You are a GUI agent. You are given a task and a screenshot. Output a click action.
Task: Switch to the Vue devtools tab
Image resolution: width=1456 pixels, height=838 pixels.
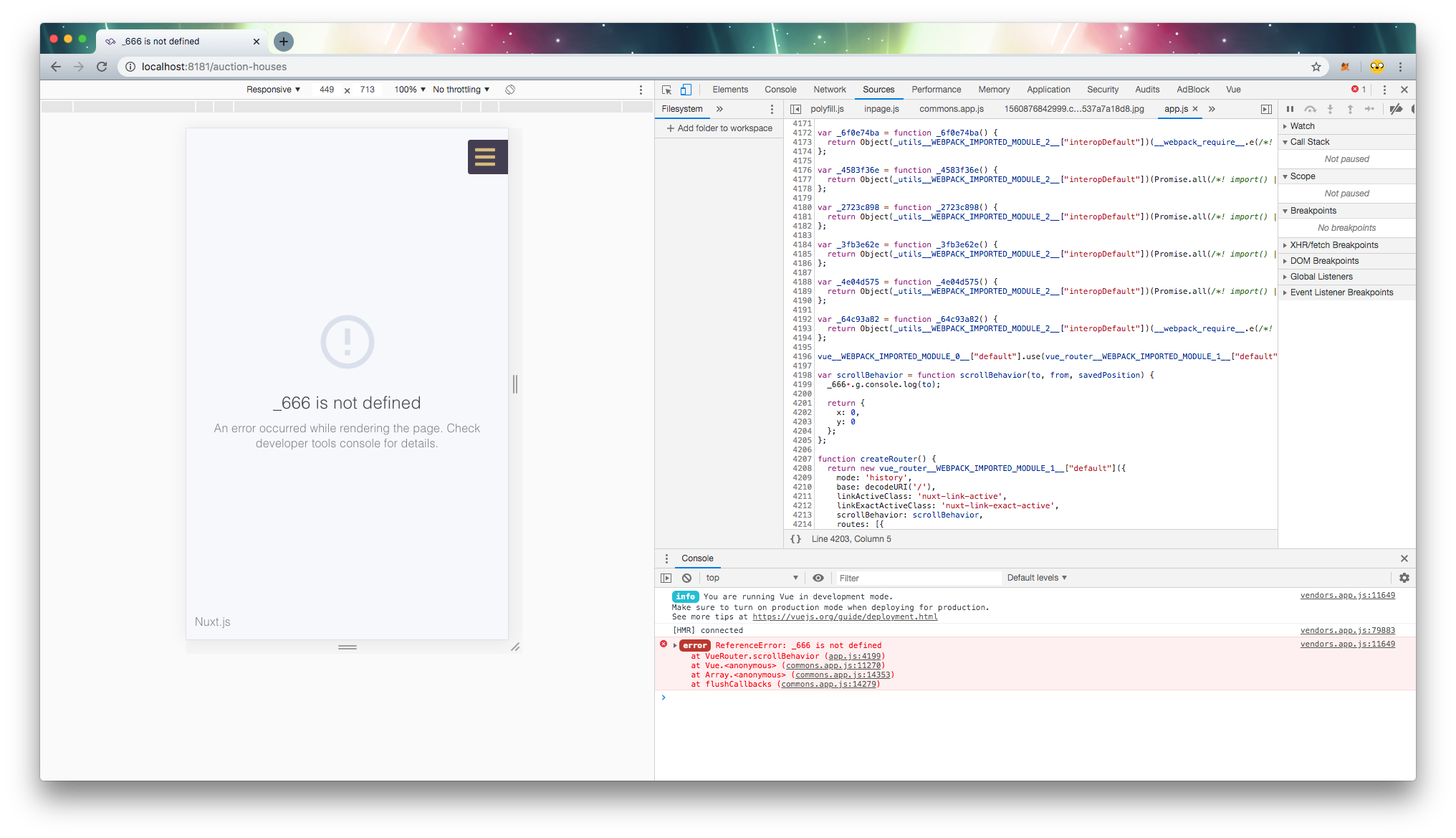pos(1233,90)
